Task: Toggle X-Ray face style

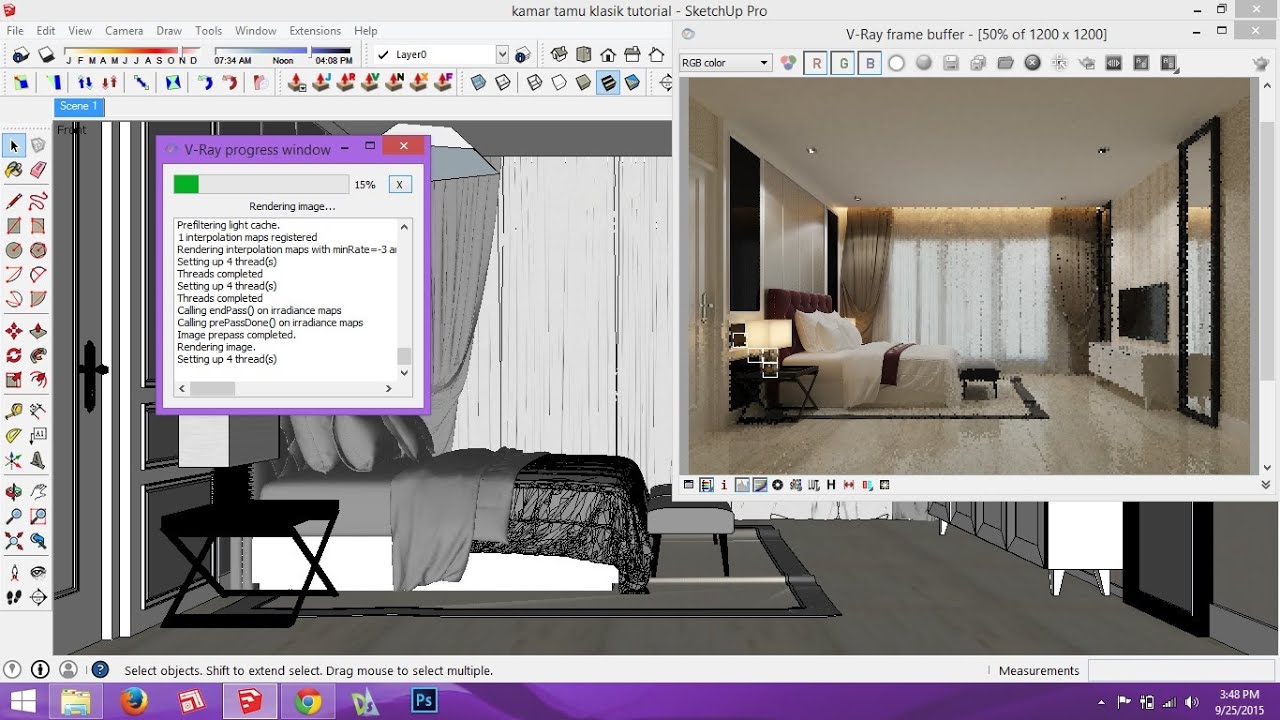Action: [x=479, y=82]
